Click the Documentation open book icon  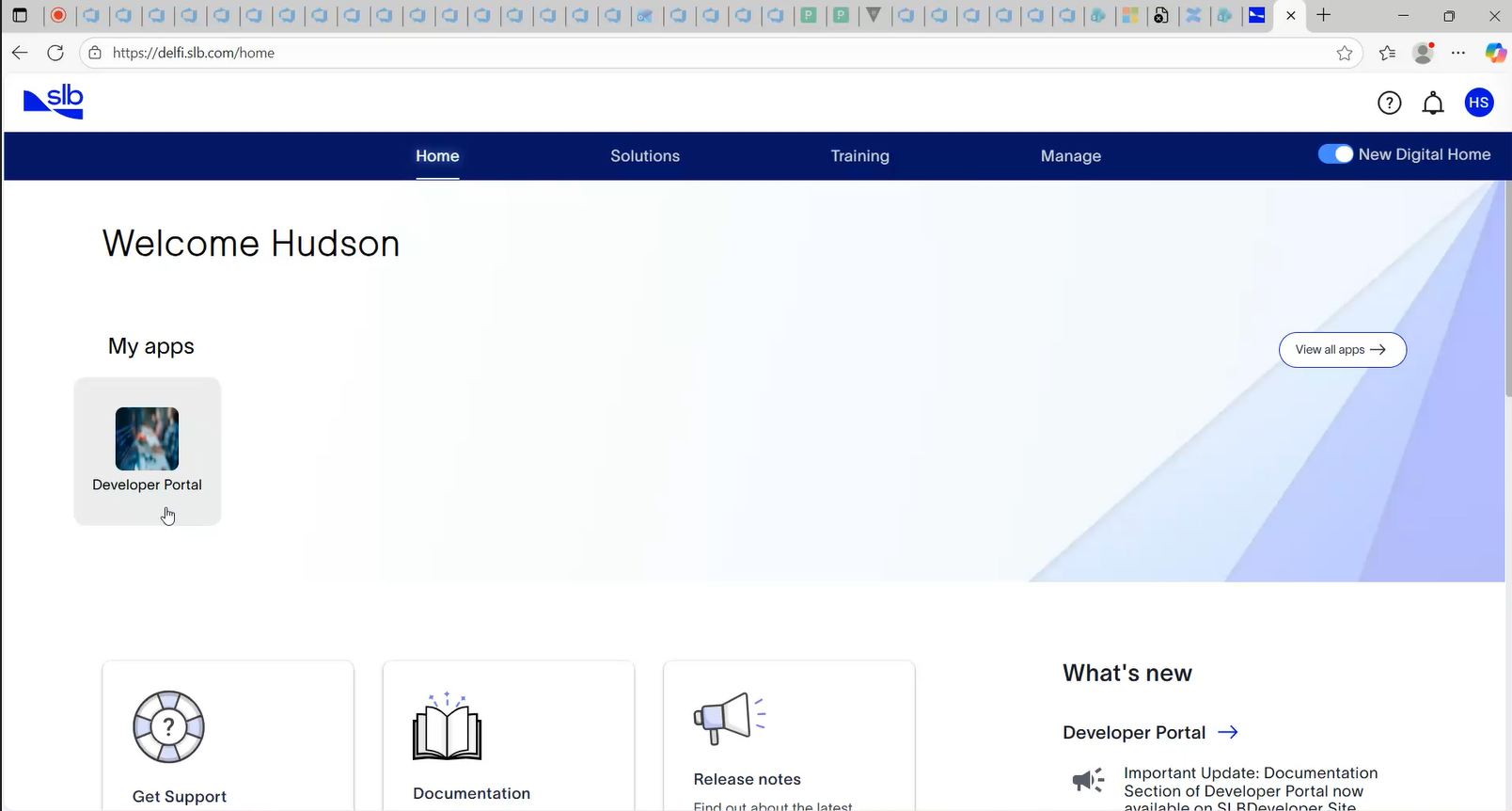coord(448,726)
